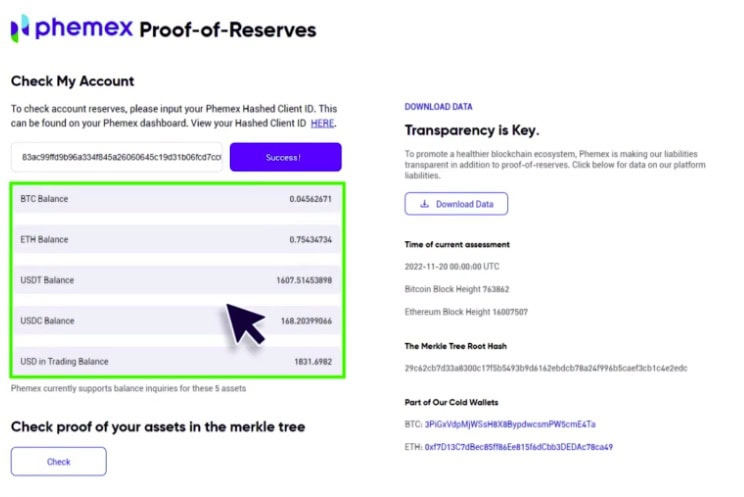Click the Ethereum Block Height text
This screenshot has width=744, height=497.
466,312
